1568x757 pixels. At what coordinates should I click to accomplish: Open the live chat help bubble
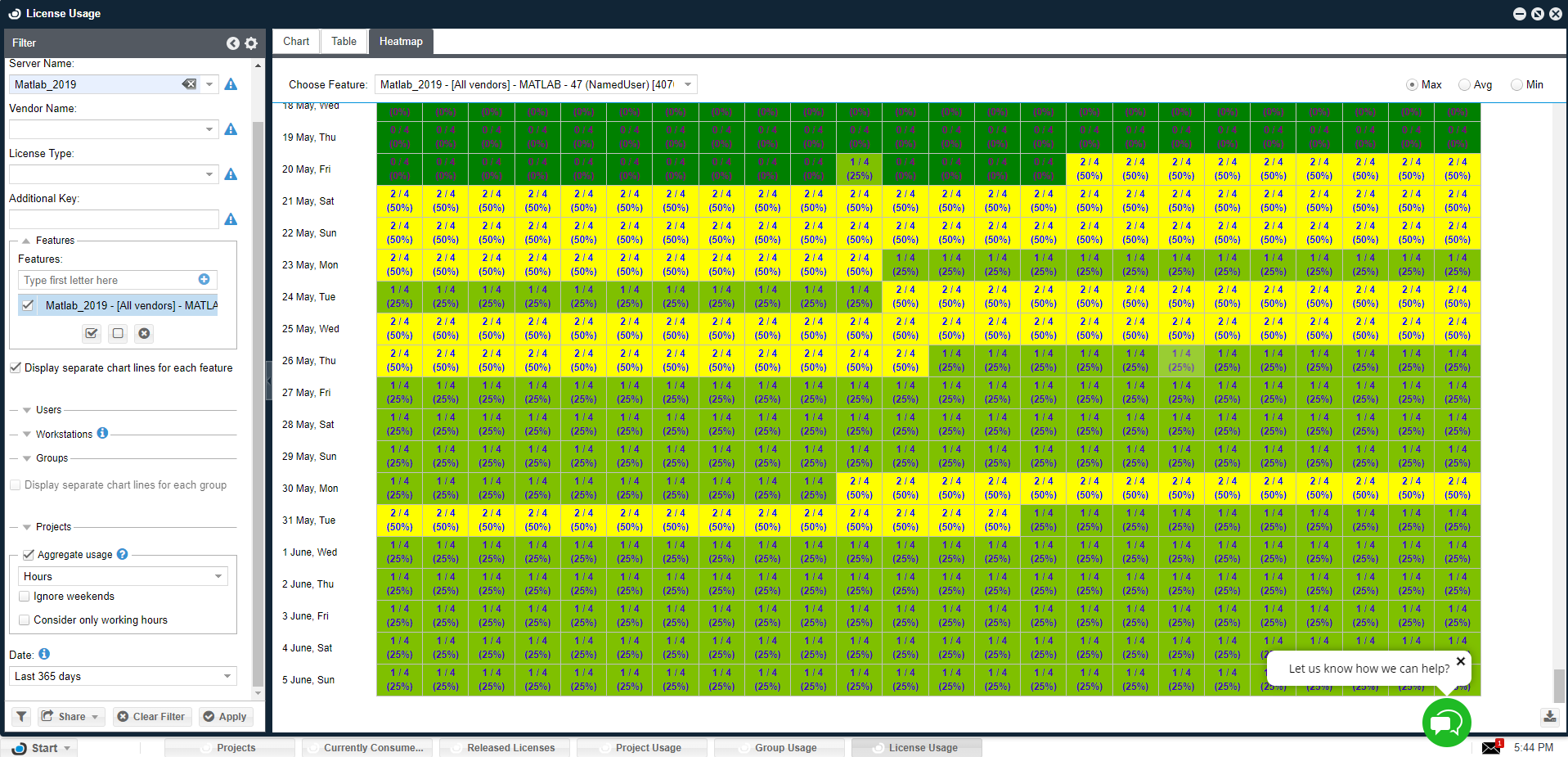click(1446, 723)
